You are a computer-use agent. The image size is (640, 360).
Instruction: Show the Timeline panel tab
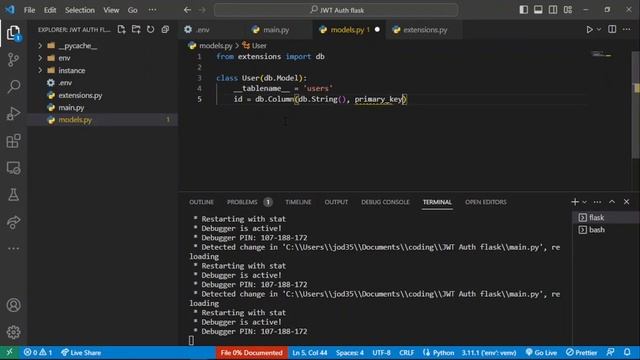[298, 202]
